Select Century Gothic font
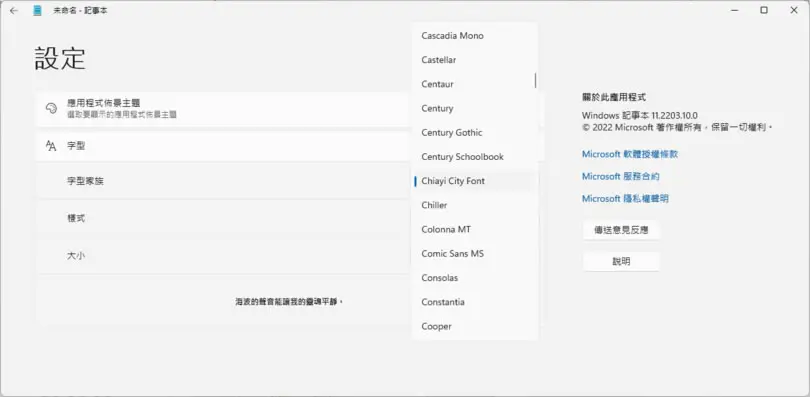 tap(475, 133)
